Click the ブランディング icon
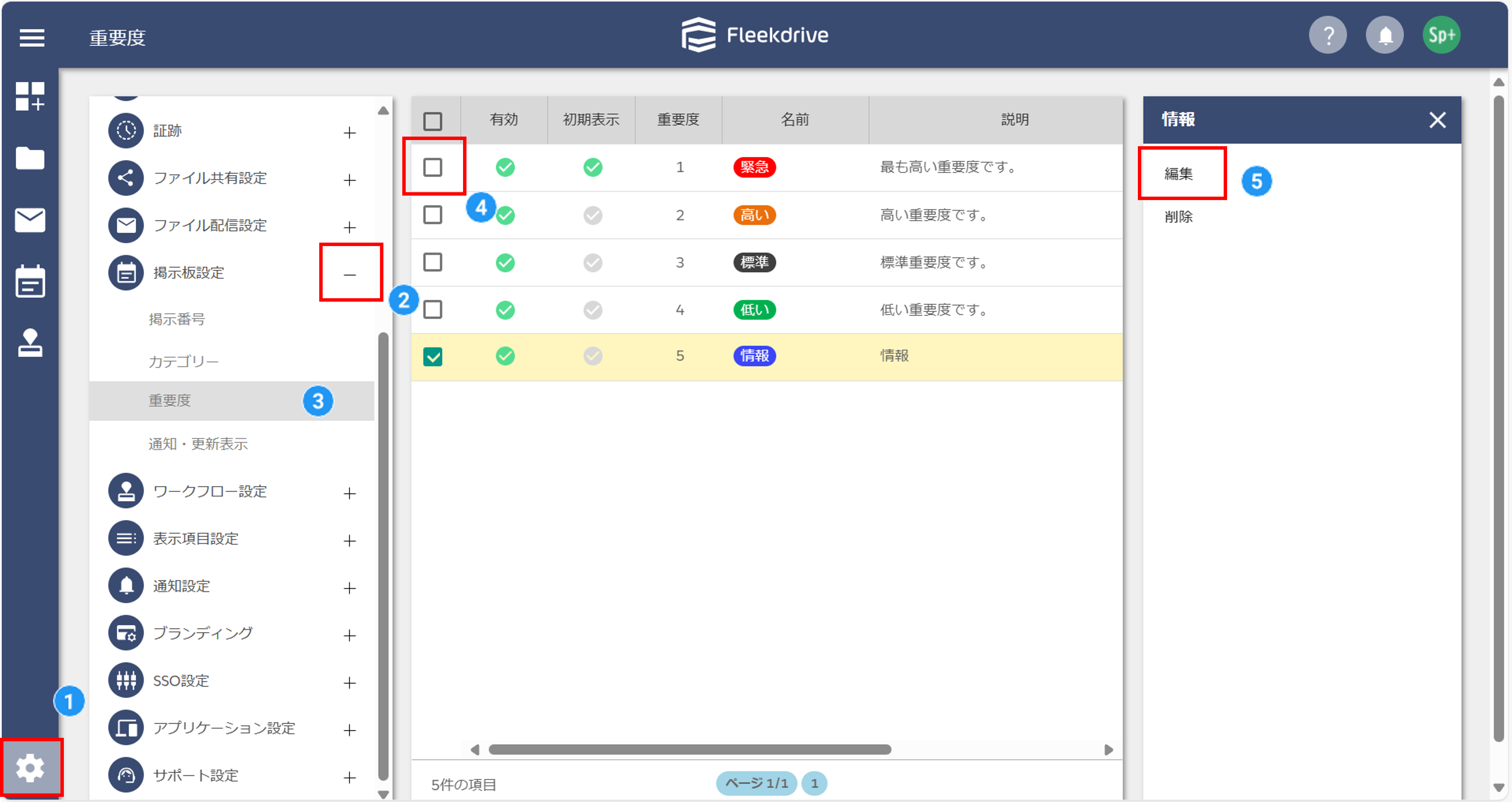The image size is (1512, 802). click(126, 633)
